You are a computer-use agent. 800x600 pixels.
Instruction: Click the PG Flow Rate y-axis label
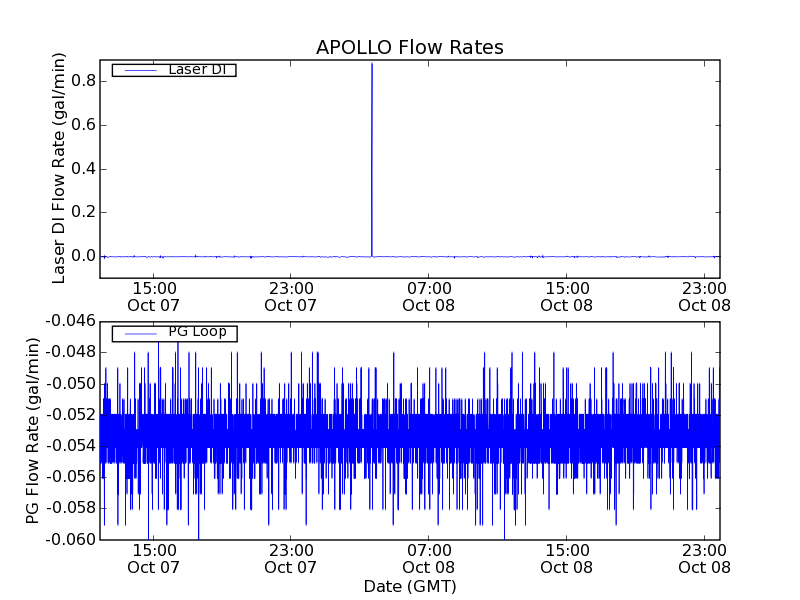pyautogui.click(x=34, y=430)
